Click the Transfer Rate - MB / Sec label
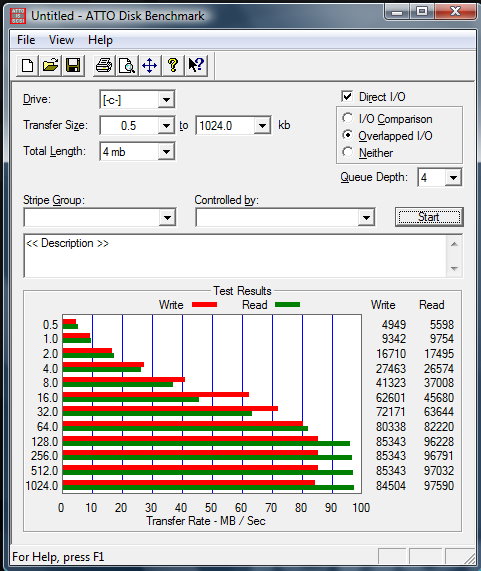Viewport: 481px width, 571px height. pos(206,521)
